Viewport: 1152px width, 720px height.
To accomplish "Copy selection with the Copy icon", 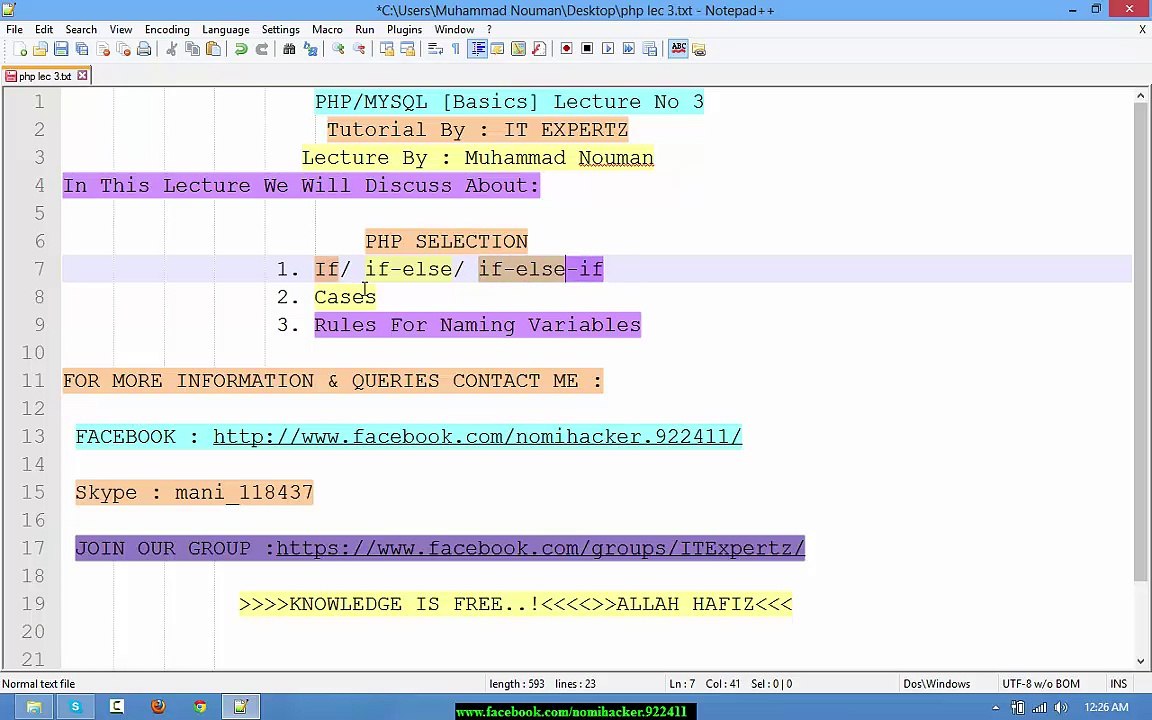I will pos(192,49).
